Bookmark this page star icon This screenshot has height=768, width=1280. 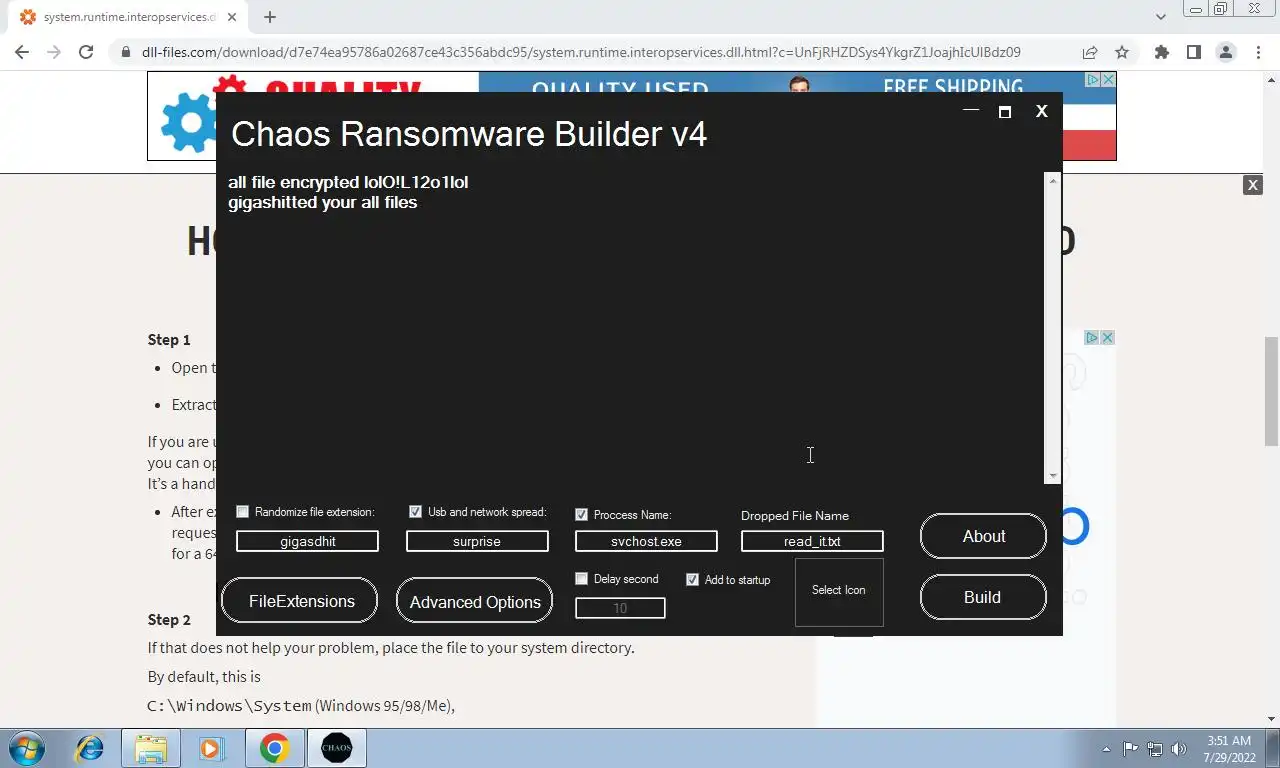[1121, 52]
